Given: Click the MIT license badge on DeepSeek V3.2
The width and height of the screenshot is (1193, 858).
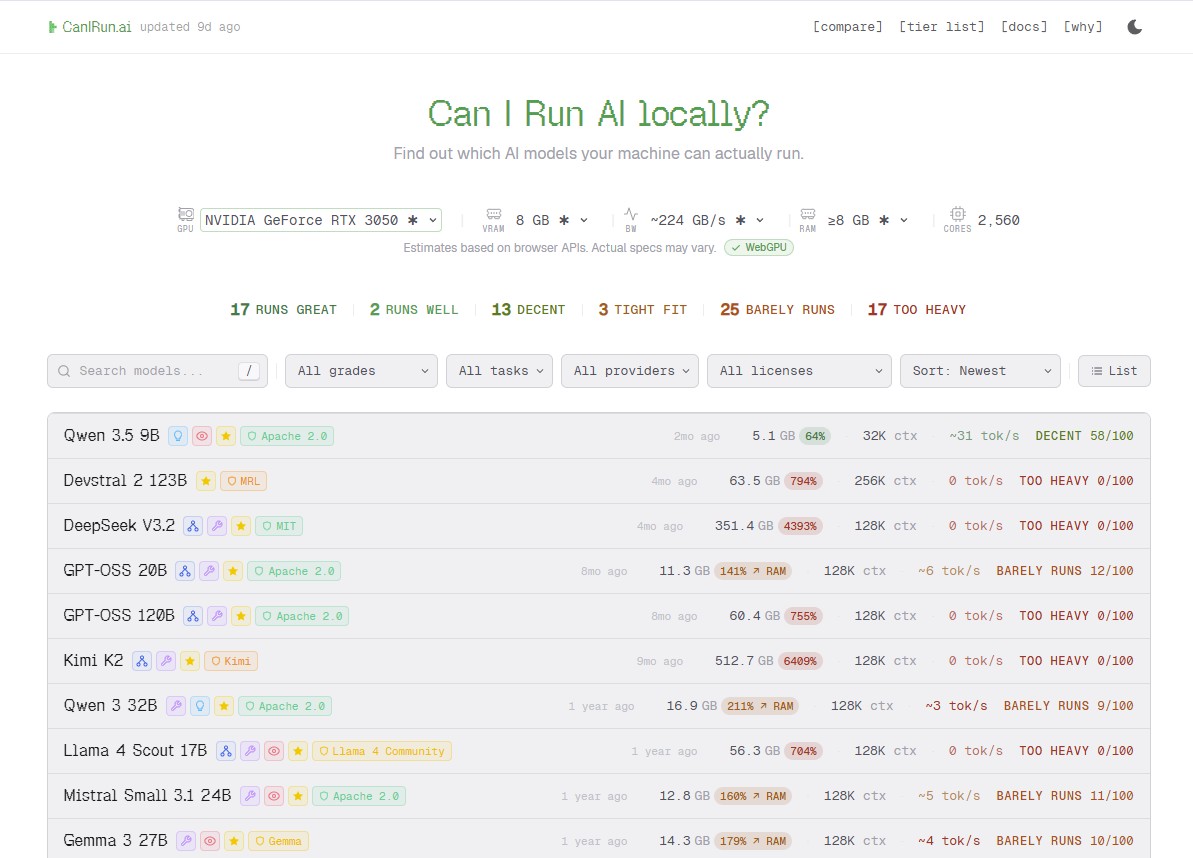Looking at the screenshot, I should (x=278, y=525).
